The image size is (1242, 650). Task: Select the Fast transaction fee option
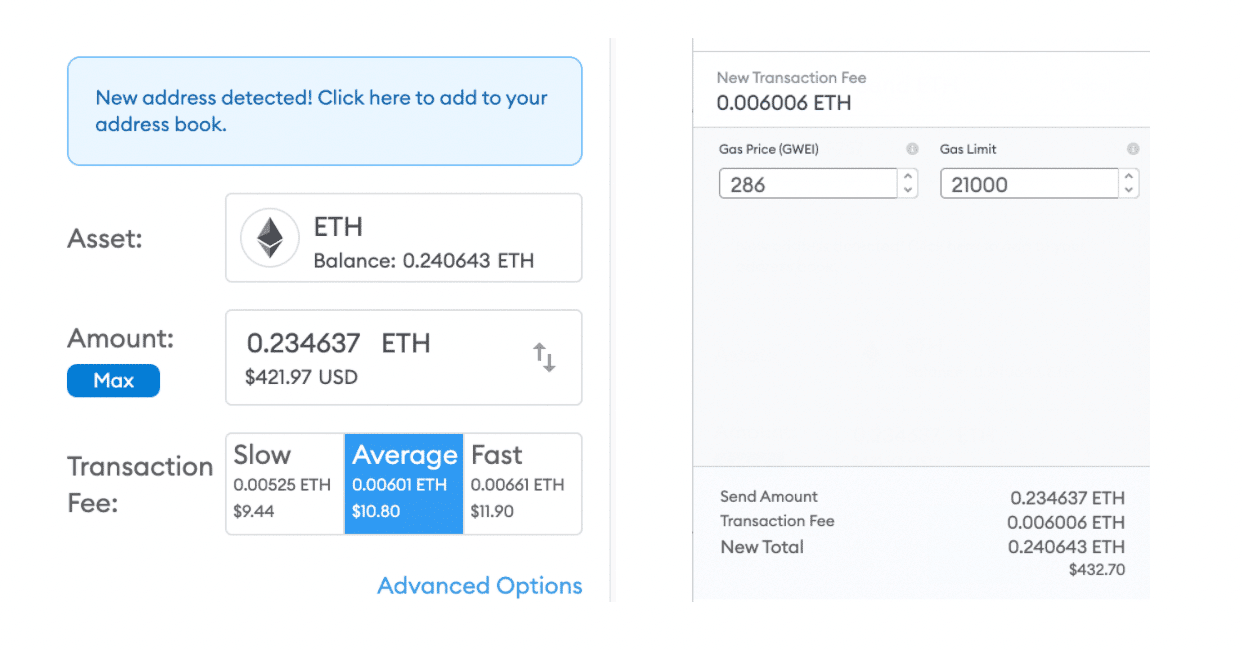click(522, 484)
